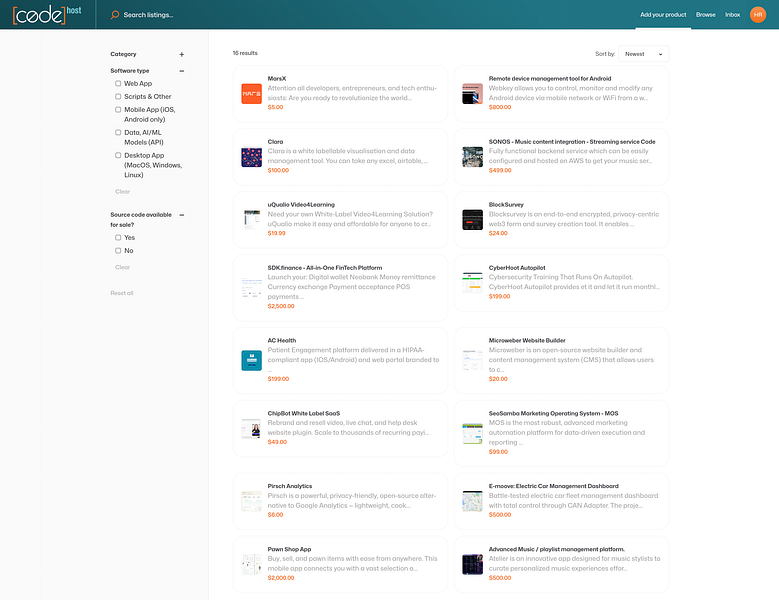Collapse the Software type filter section
This screenshot has width=779, height=600.
pos(182,71)
